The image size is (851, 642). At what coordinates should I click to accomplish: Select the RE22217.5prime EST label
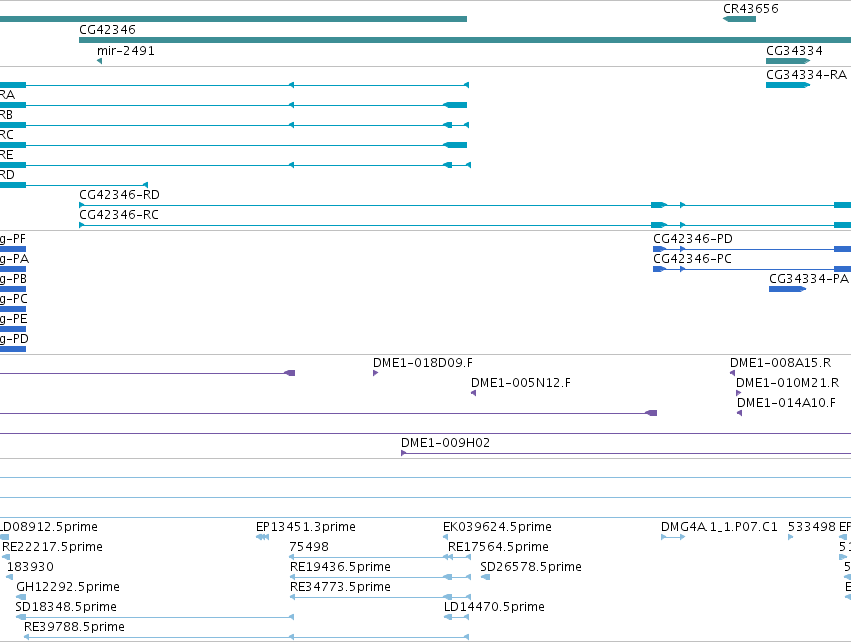pyautogui.click(x=53, y=546)
